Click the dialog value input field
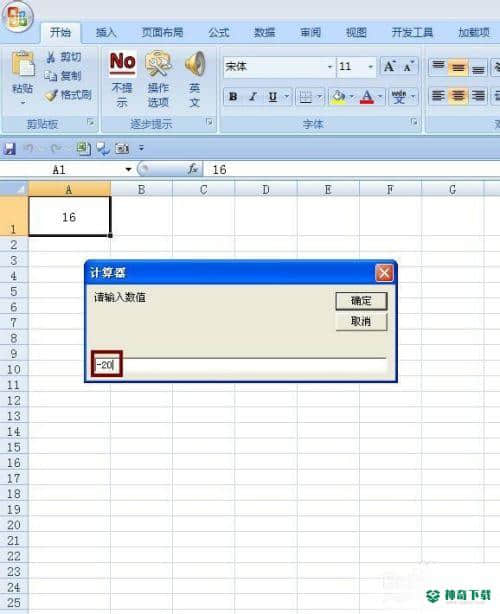The image size is (500, 614). click(x=240, y=365)
